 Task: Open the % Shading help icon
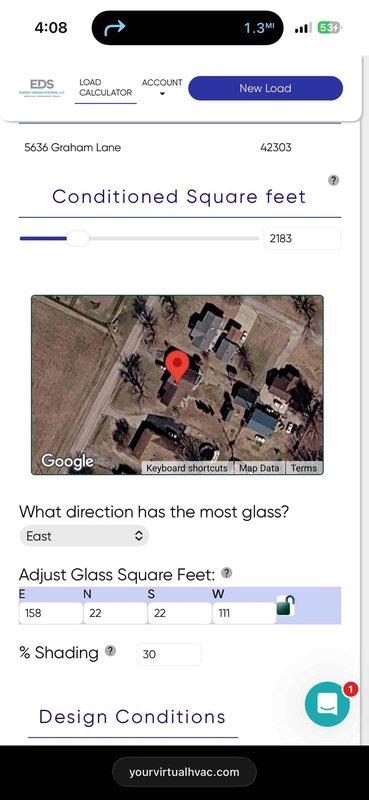(x=110, y=651)
